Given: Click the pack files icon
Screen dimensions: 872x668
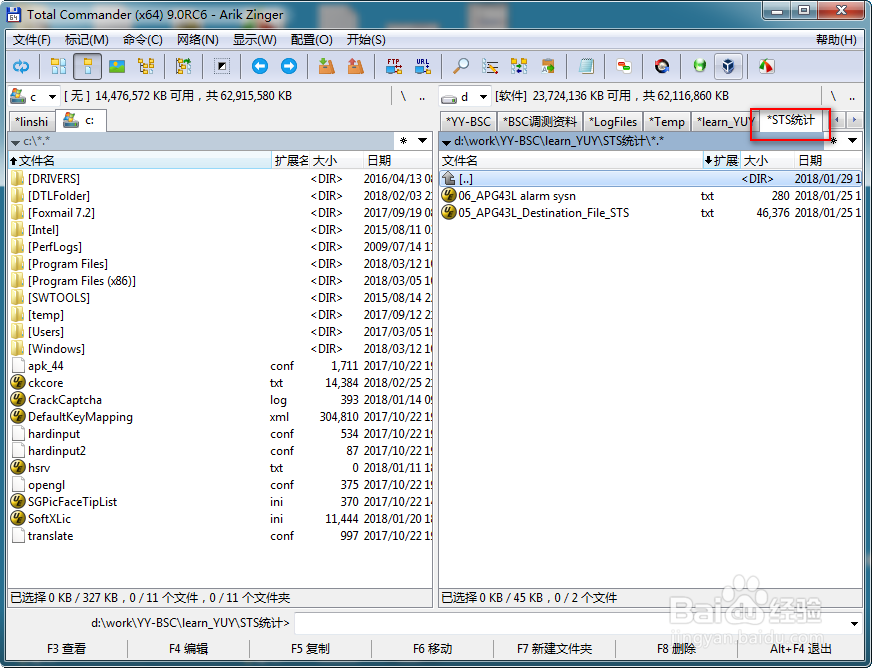Looking at the screenshot, I should click(326, 67).
